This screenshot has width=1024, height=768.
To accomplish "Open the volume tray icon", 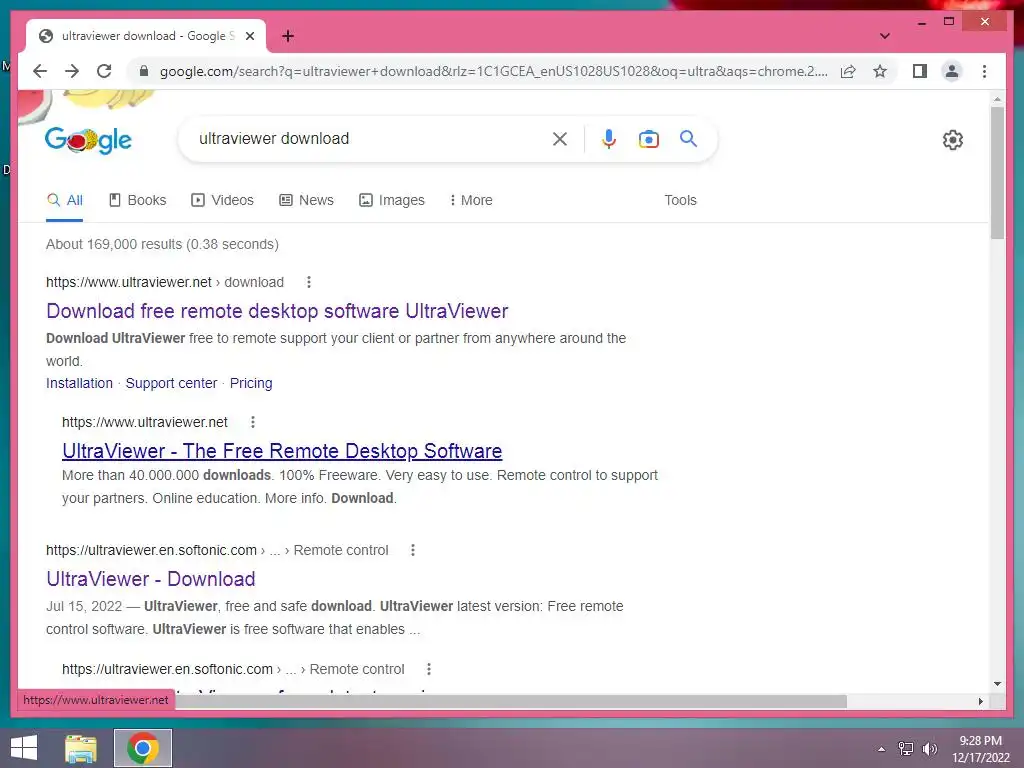I will point(929,749).
